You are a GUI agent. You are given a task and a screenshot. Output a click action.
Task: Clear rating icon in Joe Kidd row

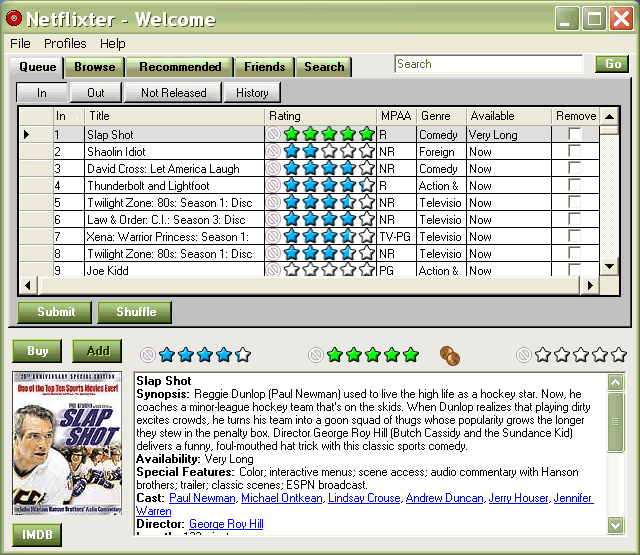point(273,270)
